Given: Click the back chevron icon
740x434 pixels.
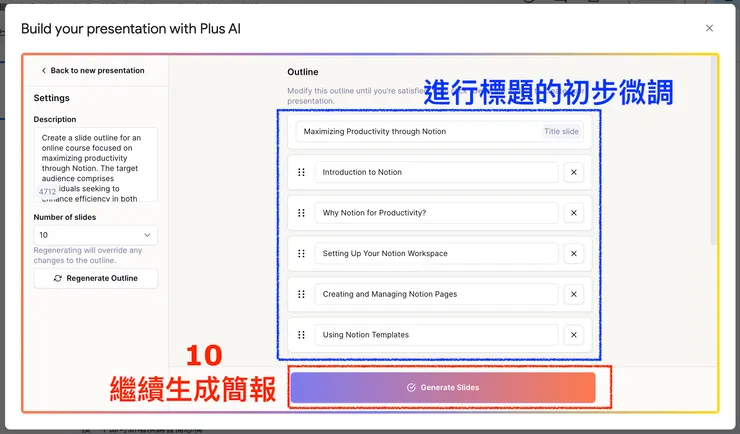Looking at the screenshot, I should (x=43, y=70).
